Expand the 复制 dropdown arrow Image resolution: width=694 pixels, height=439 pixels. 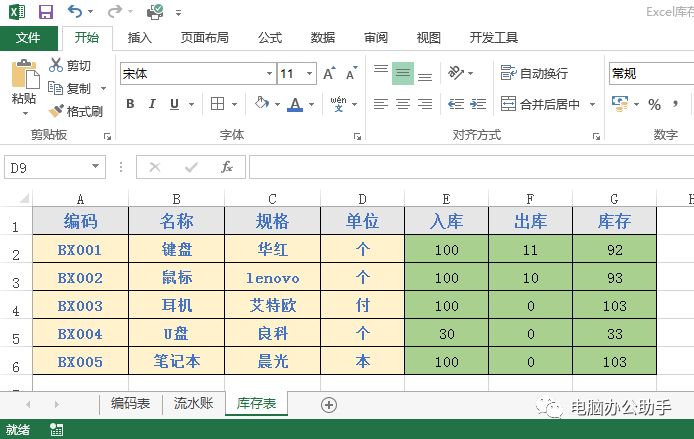click(104, 89)
